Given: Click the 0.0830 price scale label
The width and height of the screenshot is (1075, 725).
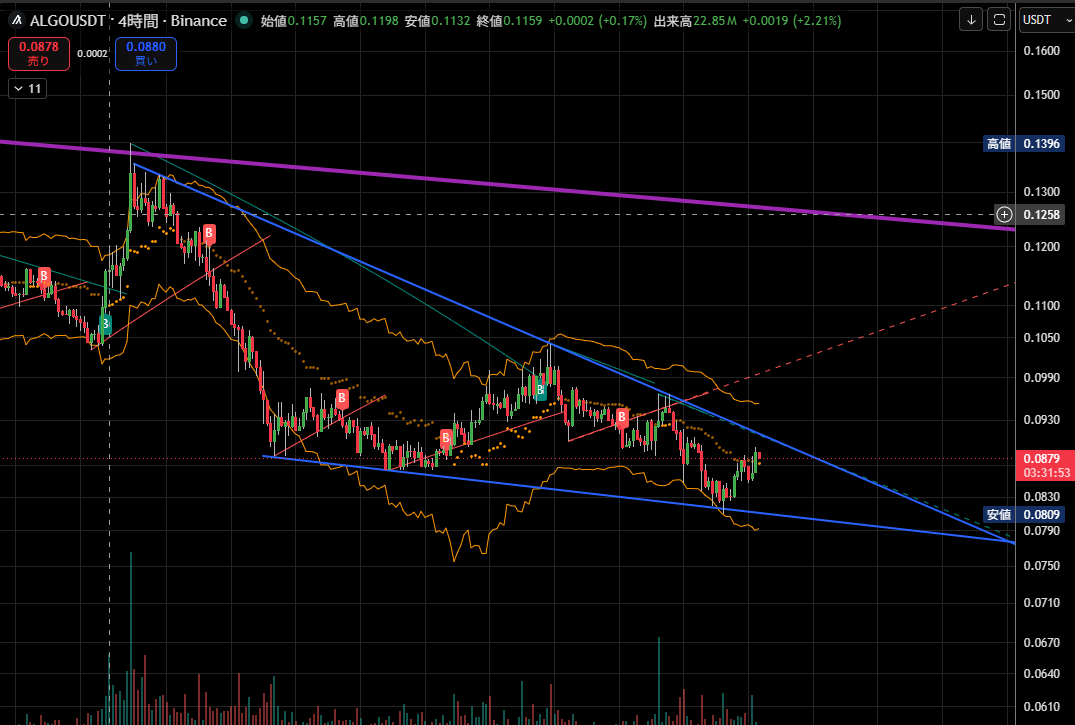Looking at the screenshot, I should (x=1041, y=497).
